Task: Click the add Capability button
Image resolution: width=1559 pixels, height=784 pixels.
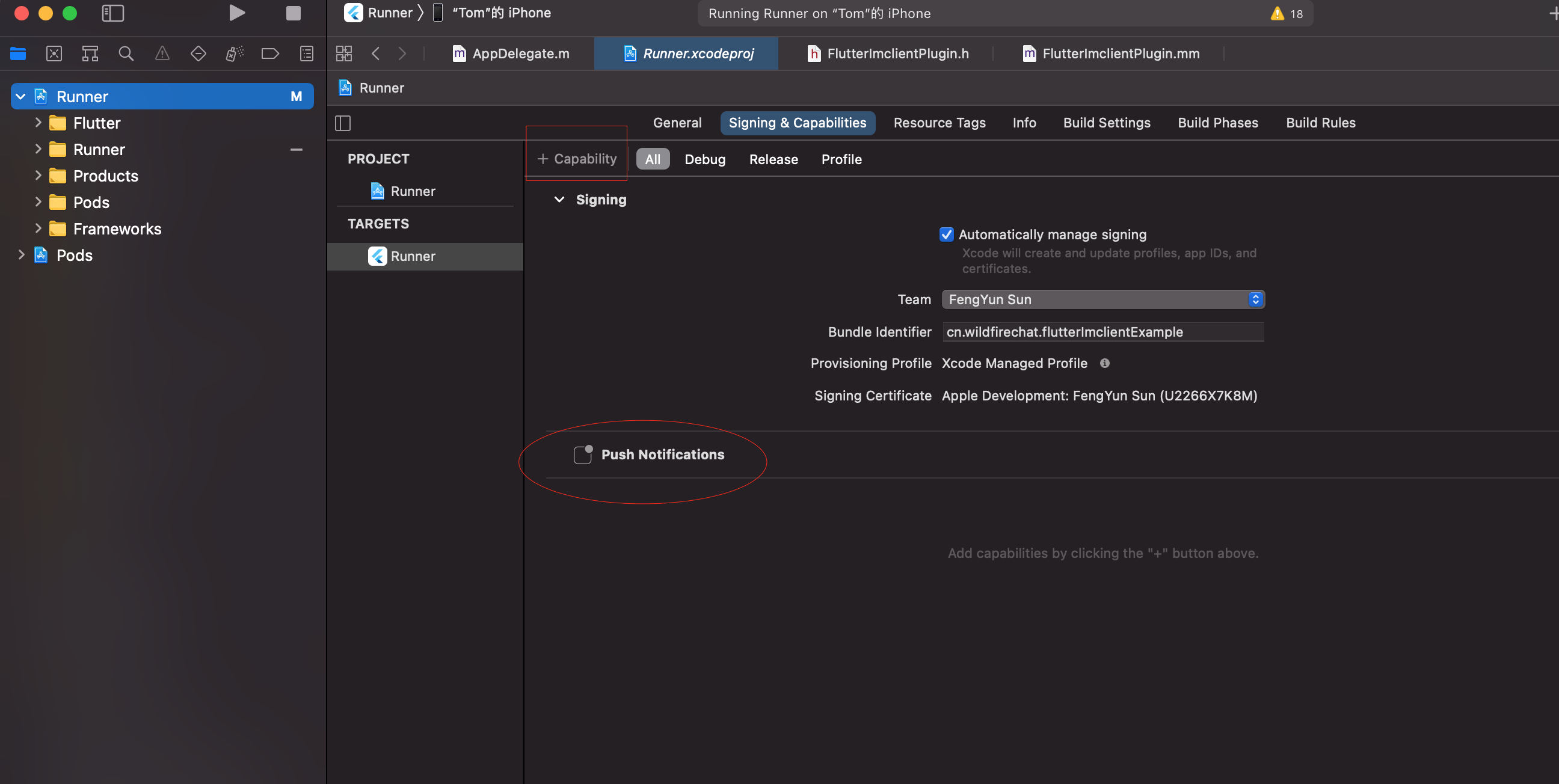Action: pyautogui.click(x=577, y=159)
